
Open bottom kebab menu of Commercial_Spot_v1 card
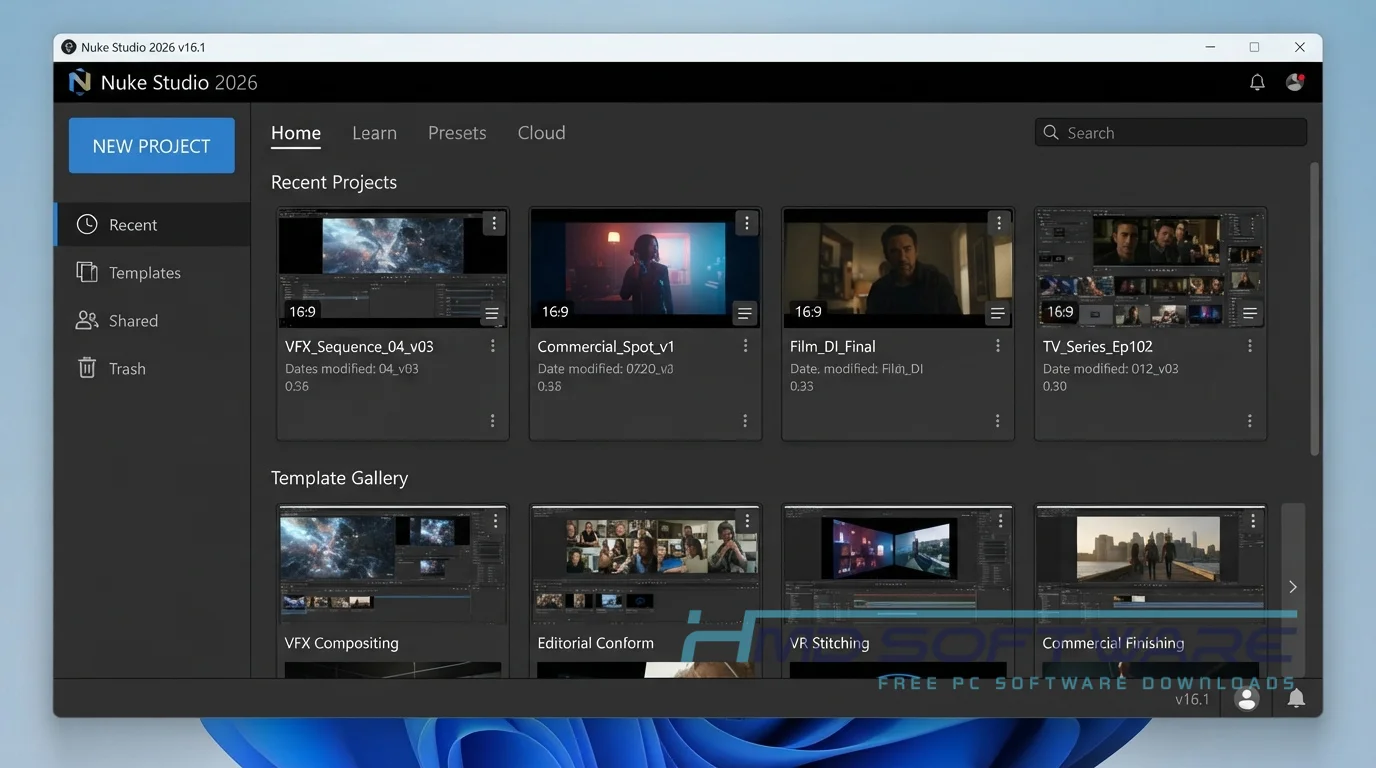coord(745,421)
